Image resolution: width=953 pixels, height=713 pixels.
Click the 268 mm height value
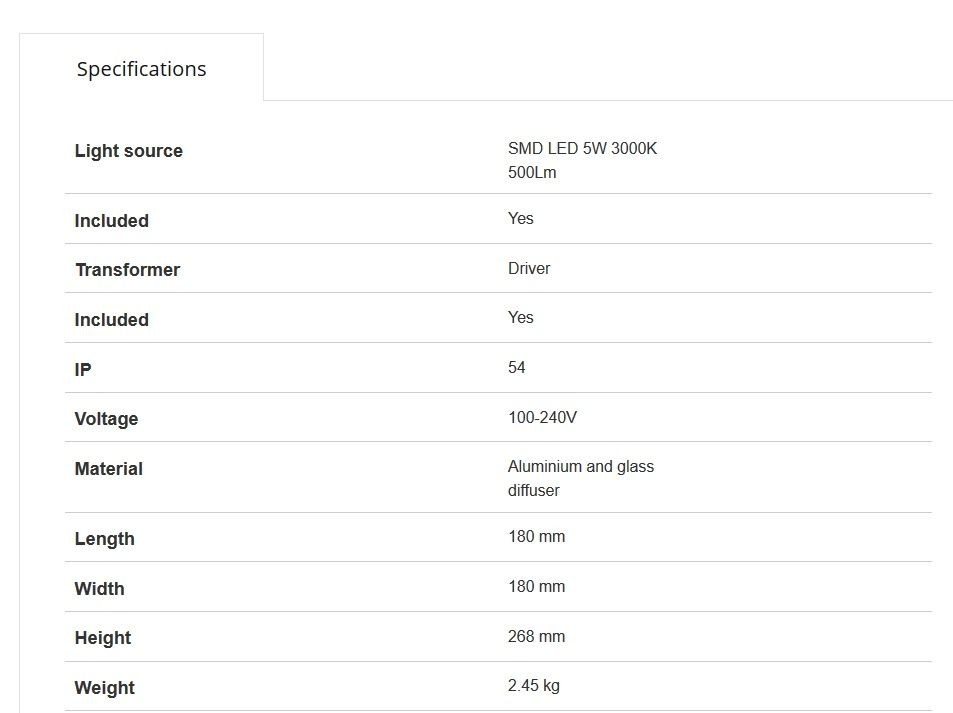tap(537, 636)
